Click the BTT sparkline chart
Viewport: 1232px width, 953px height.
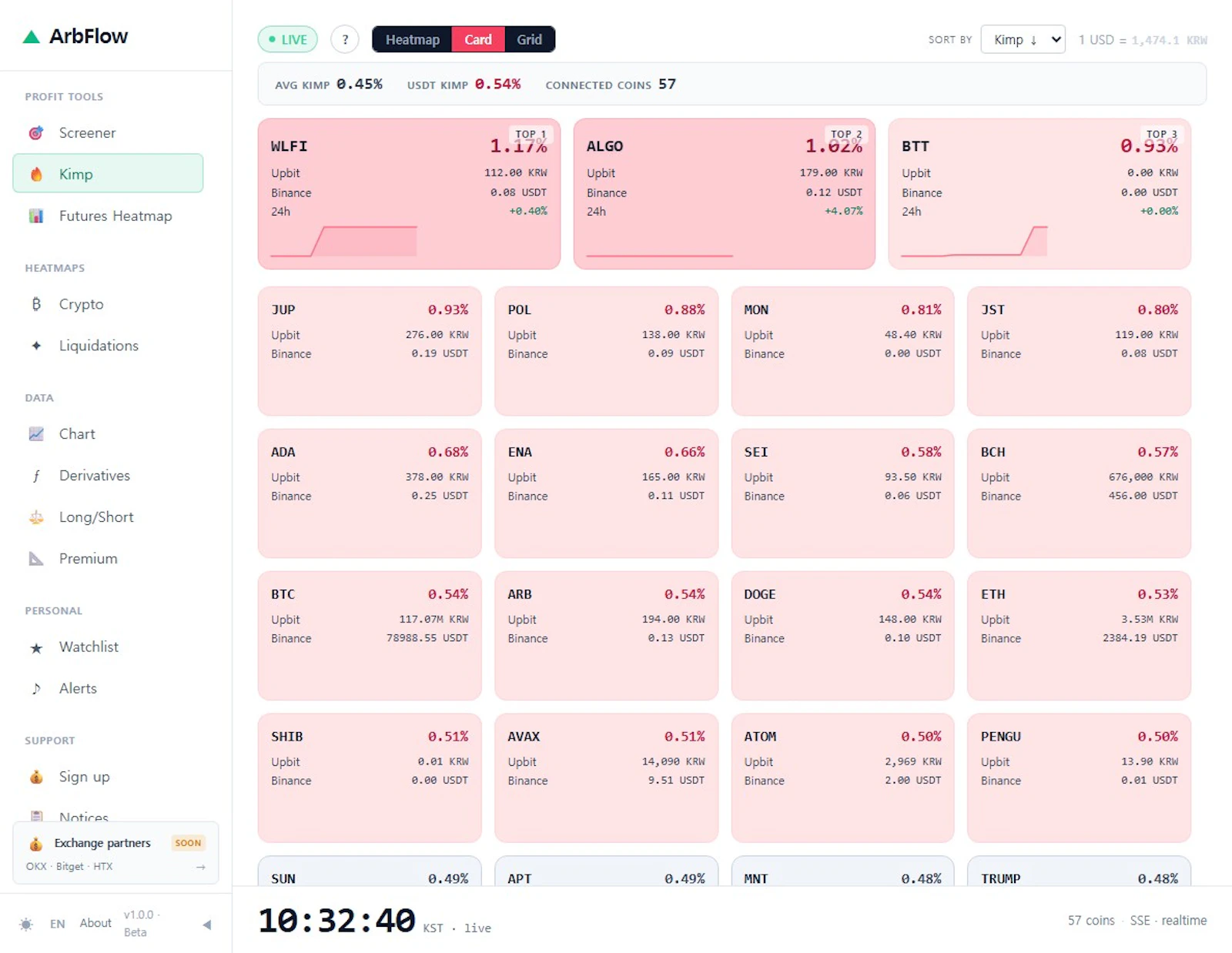click(974, 241)
